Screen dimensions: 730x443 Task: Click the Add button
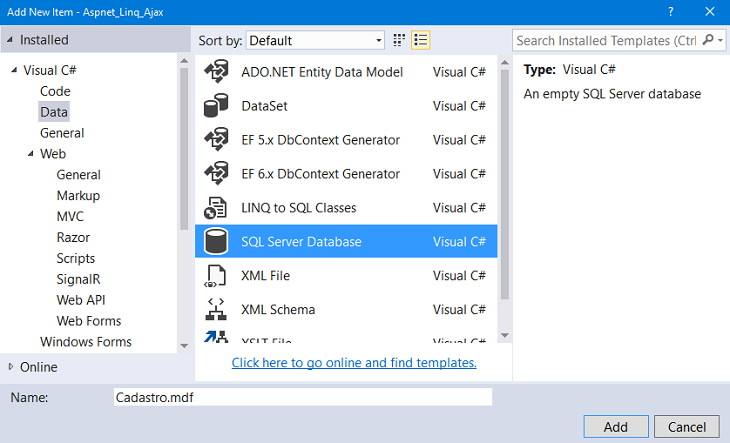click(x=615, y=427)
